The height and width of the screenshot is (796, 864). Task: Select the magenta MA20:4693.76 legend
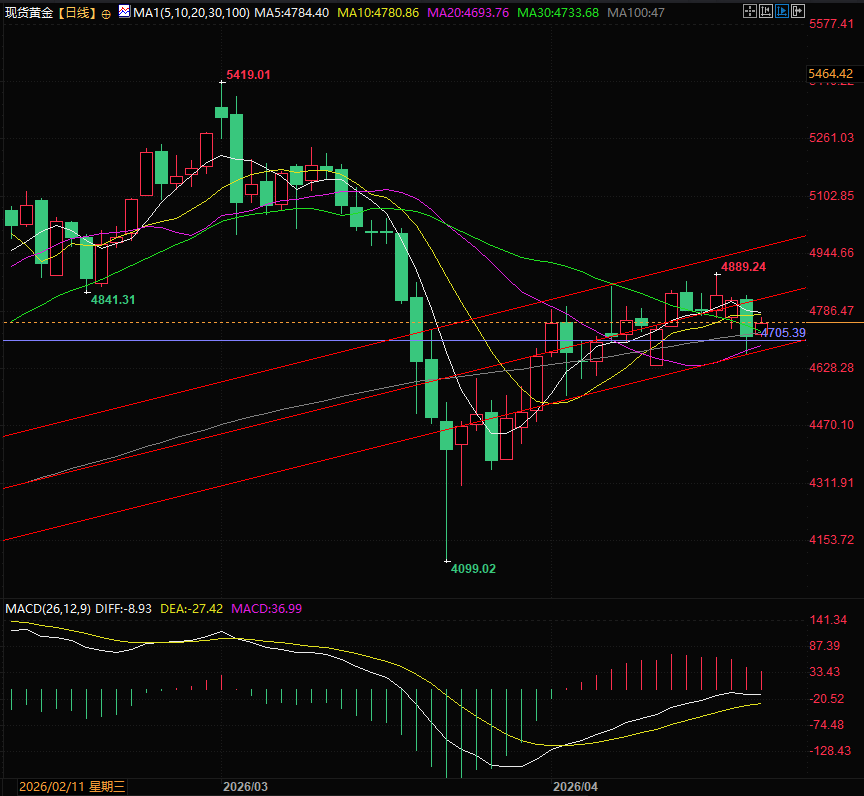(x=468, y=13)
